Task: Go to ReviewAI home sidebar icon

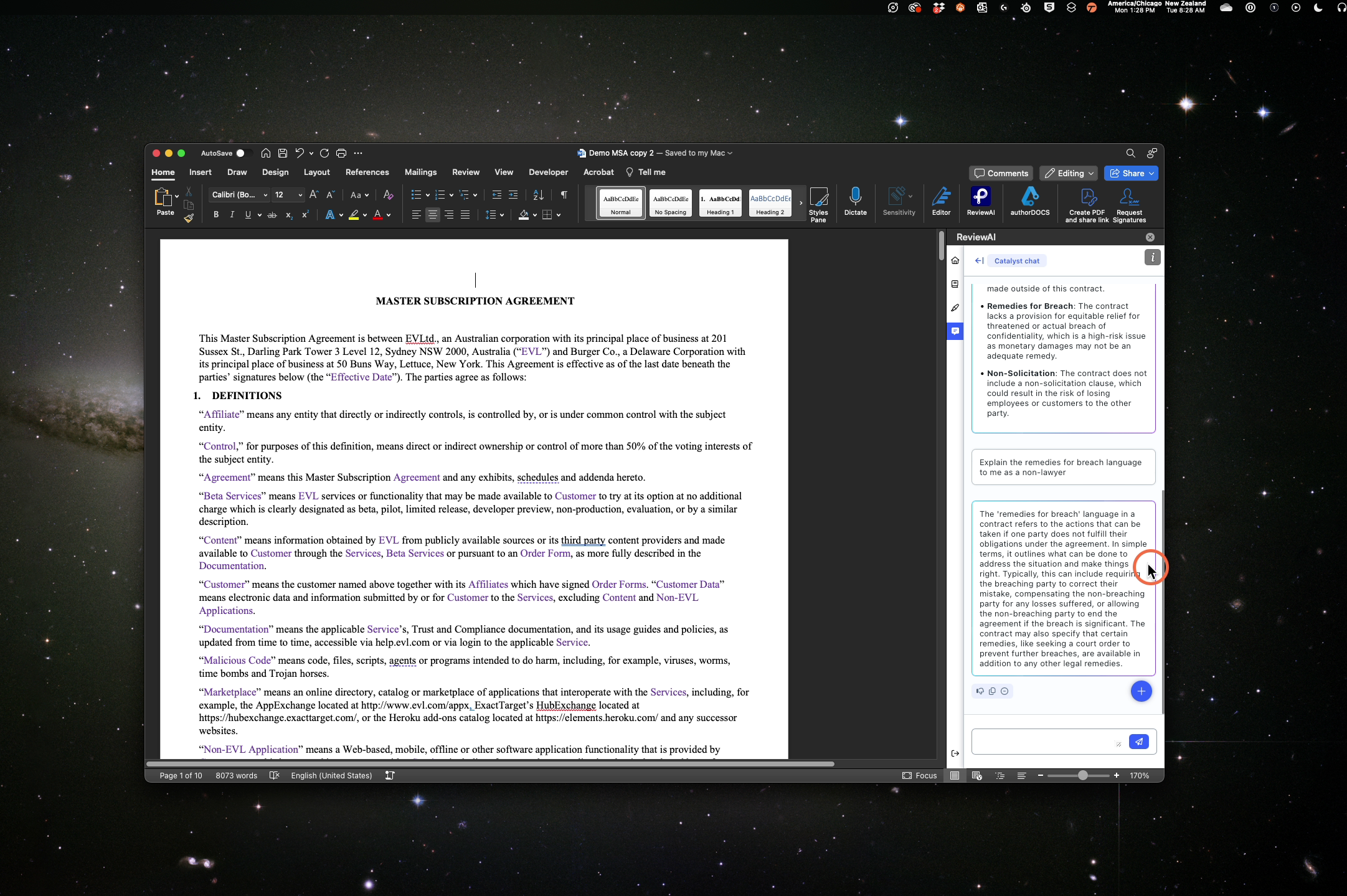Action: point(955,260)
